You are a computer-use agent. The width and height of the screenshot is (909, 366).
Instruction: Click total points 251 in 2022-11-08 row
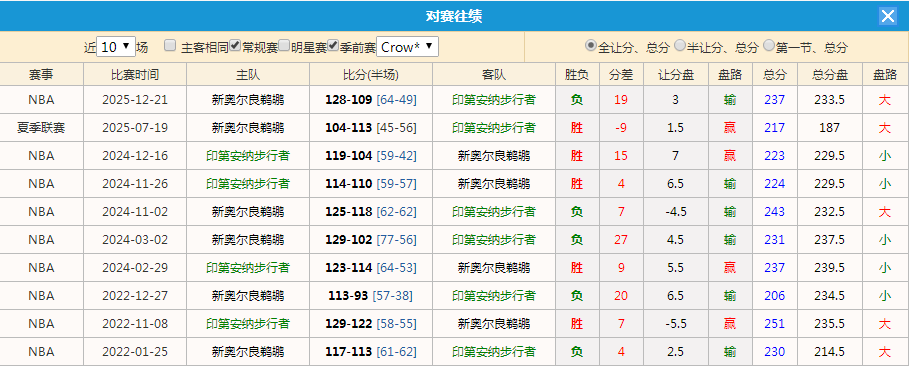point(775,324)
